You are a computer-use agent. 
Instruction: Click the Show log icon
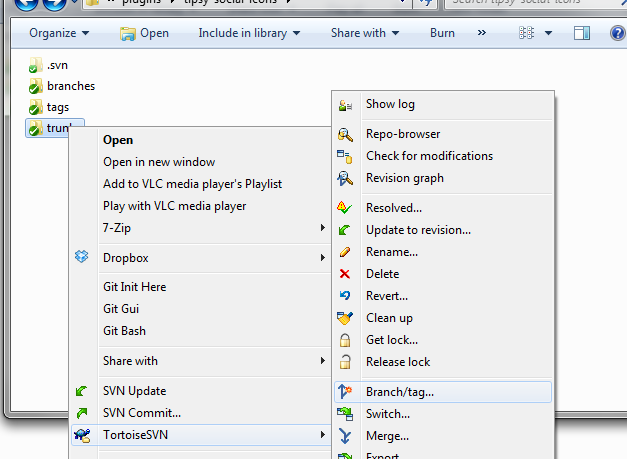[345, 105]
